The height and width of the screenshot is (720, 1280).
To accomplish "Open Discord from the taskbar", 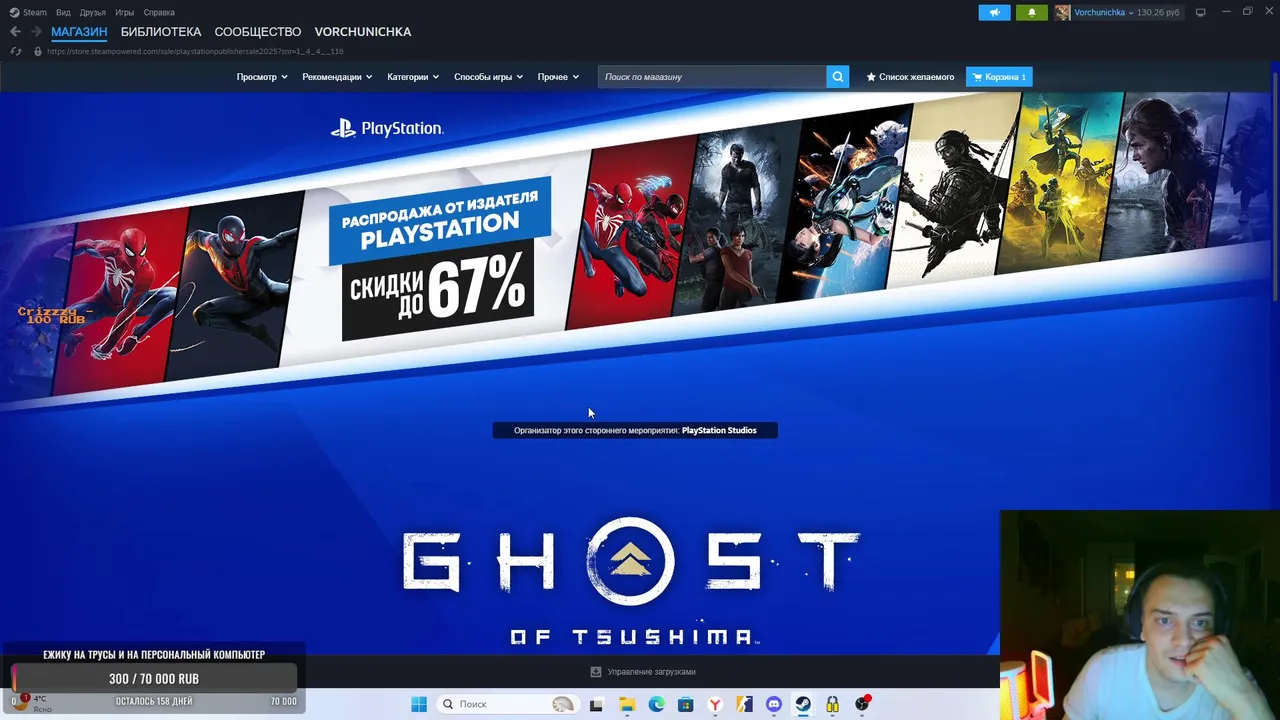I will tap(773, 704).
